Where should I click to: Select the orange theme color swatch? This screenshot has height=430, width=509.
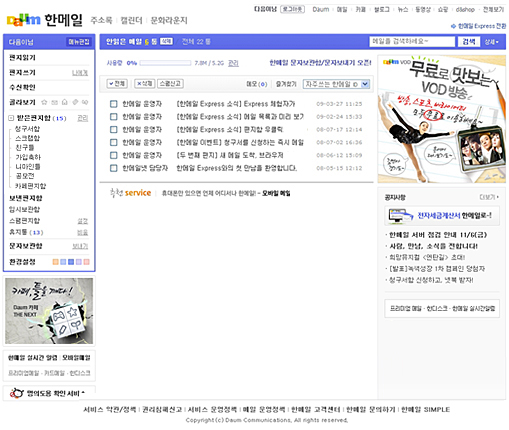tap(56, 262)
